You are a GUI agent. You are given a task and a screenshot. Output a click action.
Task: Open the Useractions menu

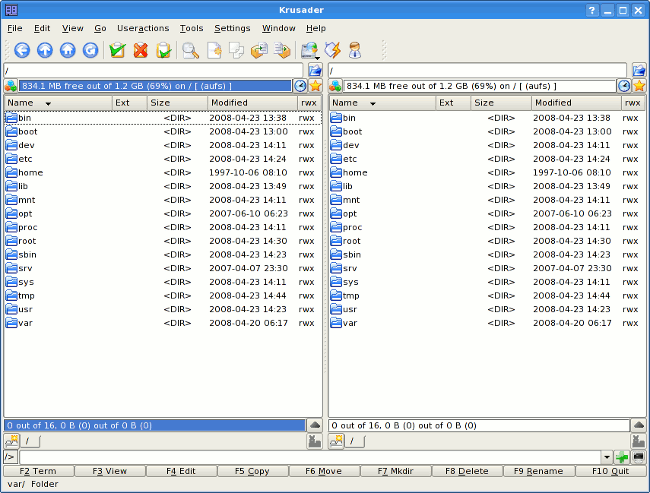[x=143, y=28]
